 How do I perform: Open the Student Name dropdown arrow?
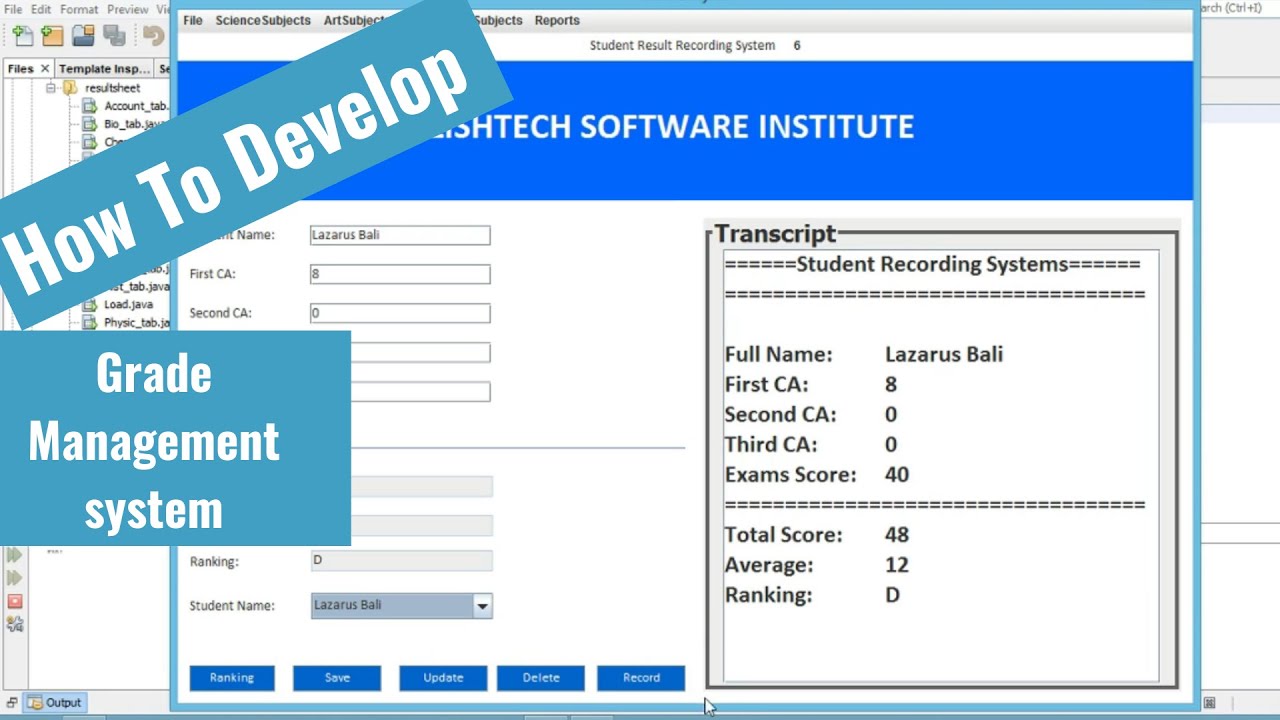pyautogui.click(x=482, y=606)
